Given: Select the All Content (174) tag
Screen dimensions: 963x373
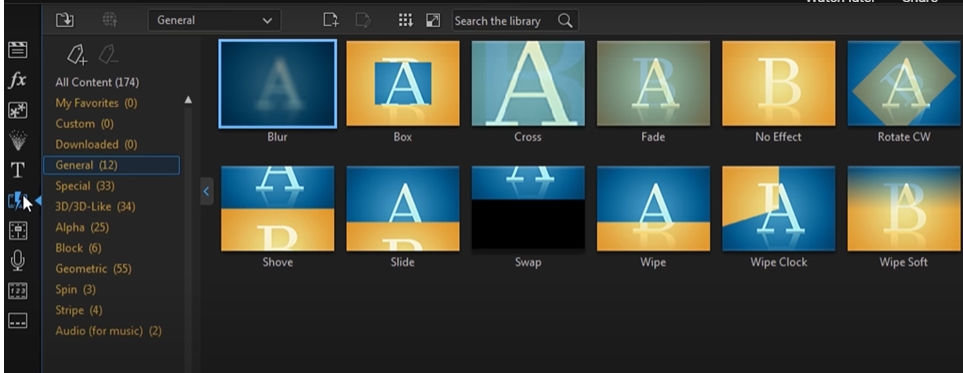Looking at the screenshot, I should click(x=97, y=82).
